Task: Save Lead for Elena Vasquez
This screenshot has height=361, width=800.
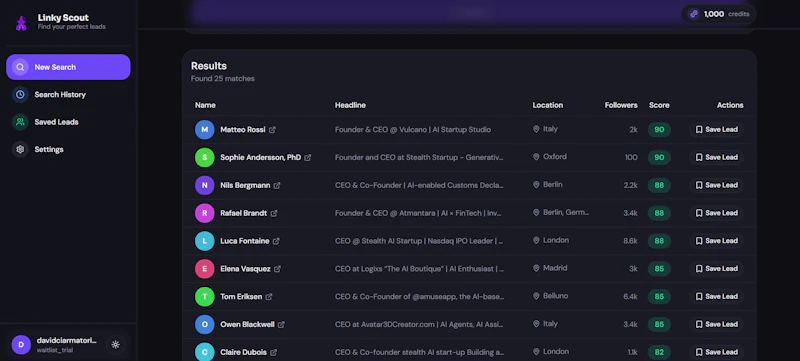Action: 716,269
